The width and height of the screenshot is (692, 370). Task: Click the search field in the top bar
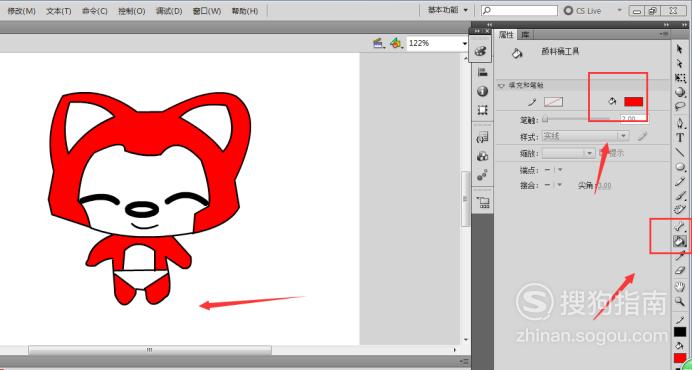519,10
